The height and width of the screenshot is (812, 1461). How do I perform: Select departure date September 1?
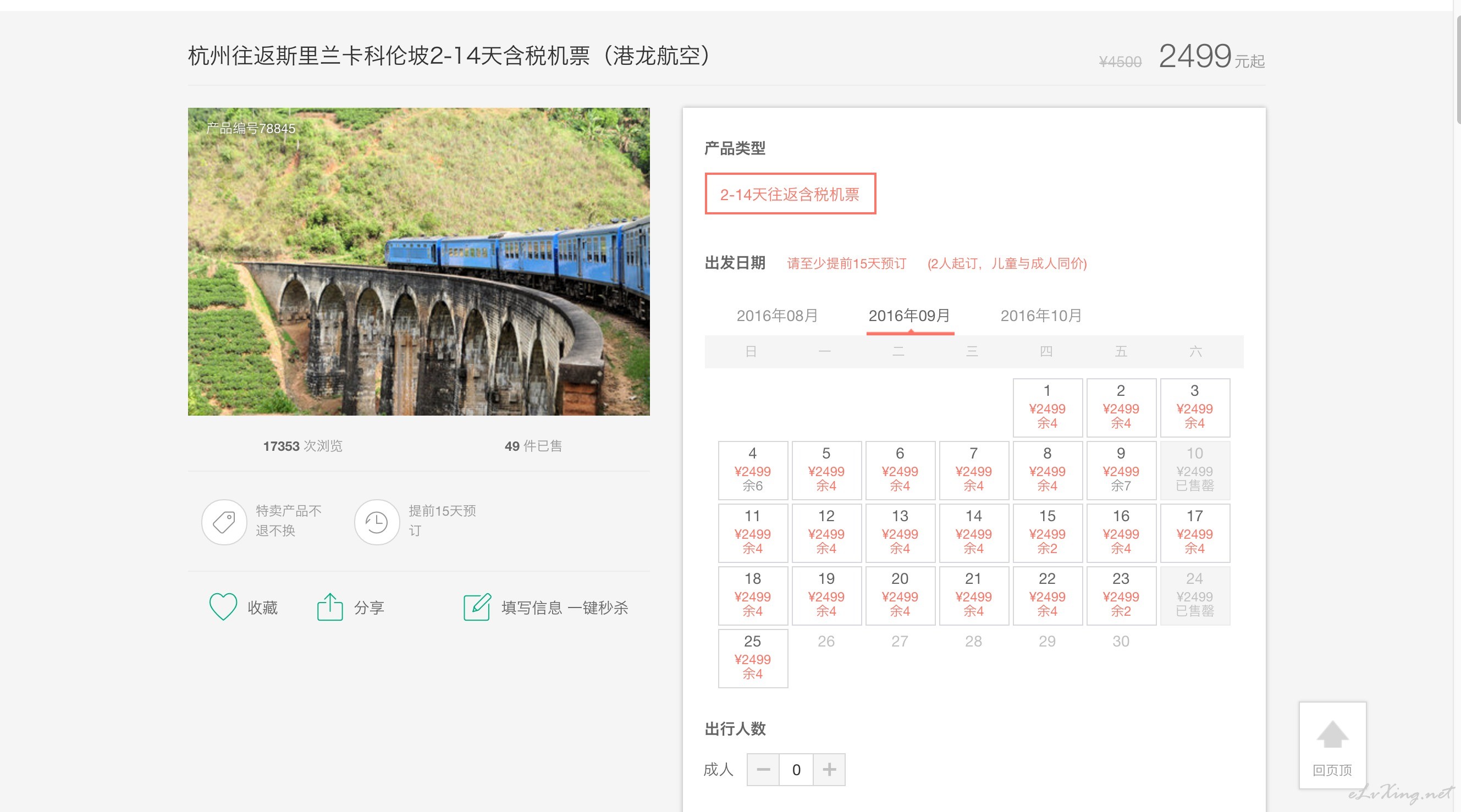[1047, 408]
